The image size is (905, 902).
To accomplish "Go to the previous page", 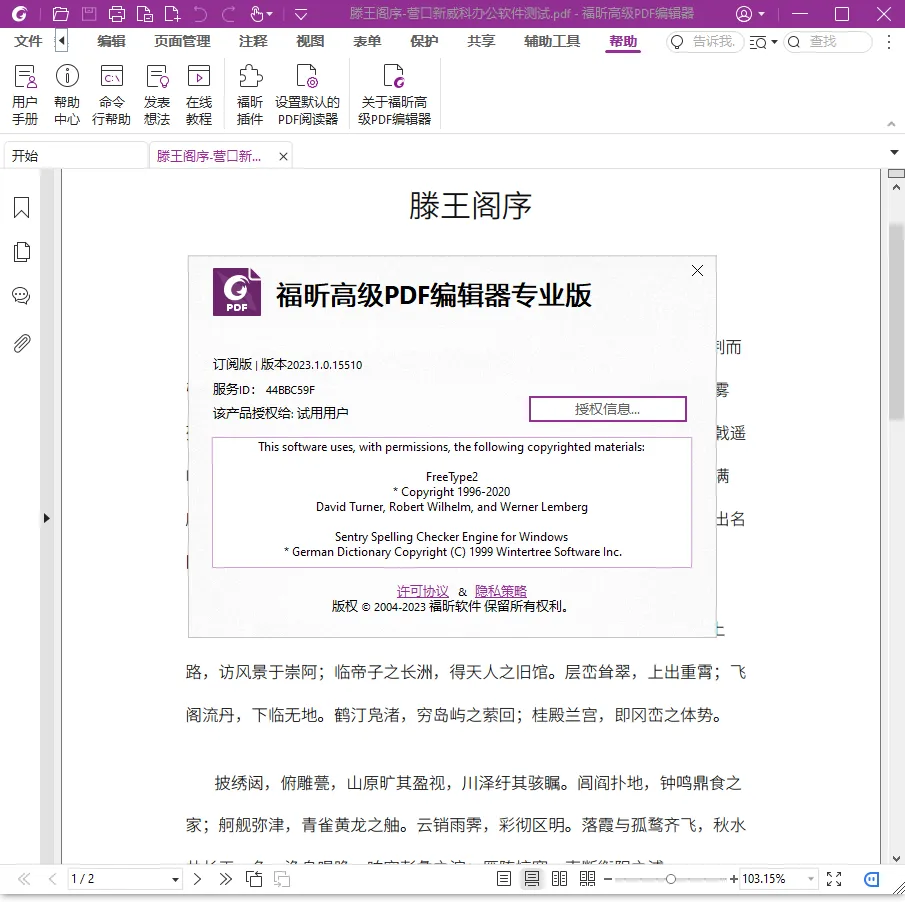I will click(53, 879).
